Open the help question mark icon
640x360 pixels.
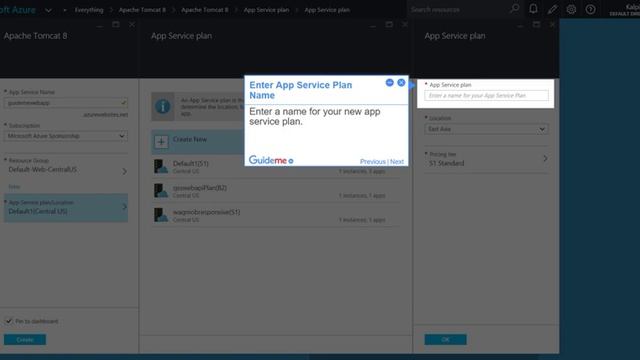[x=590, y=9]
